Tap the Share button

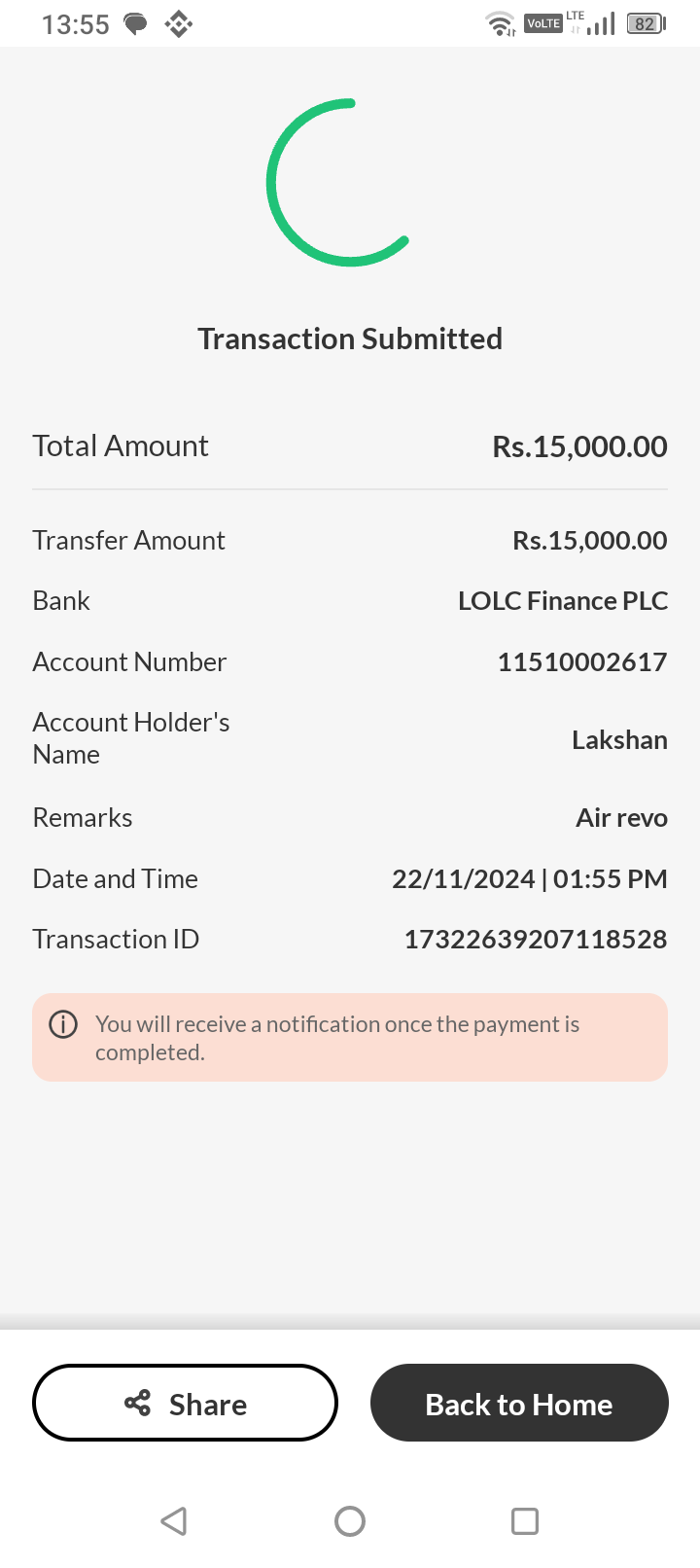click(x=185, y=1403)
